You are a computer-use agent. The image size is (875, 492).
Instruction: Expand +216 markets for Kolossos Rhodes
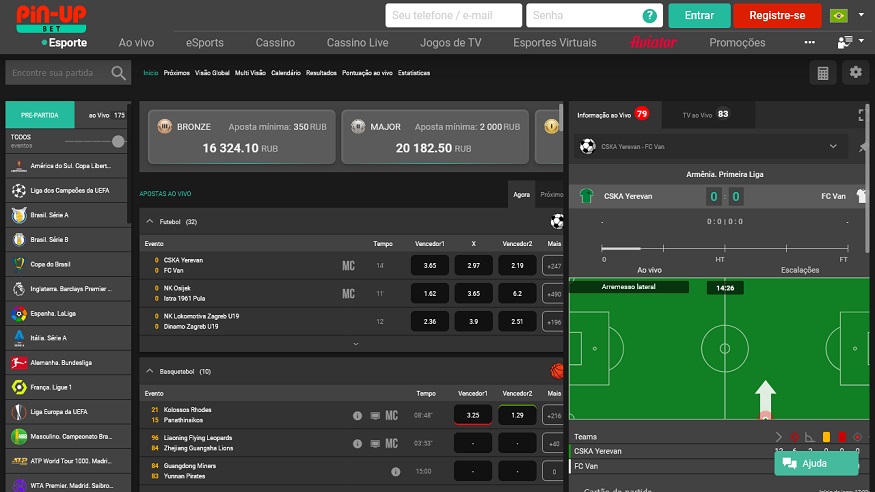point(553,416)
